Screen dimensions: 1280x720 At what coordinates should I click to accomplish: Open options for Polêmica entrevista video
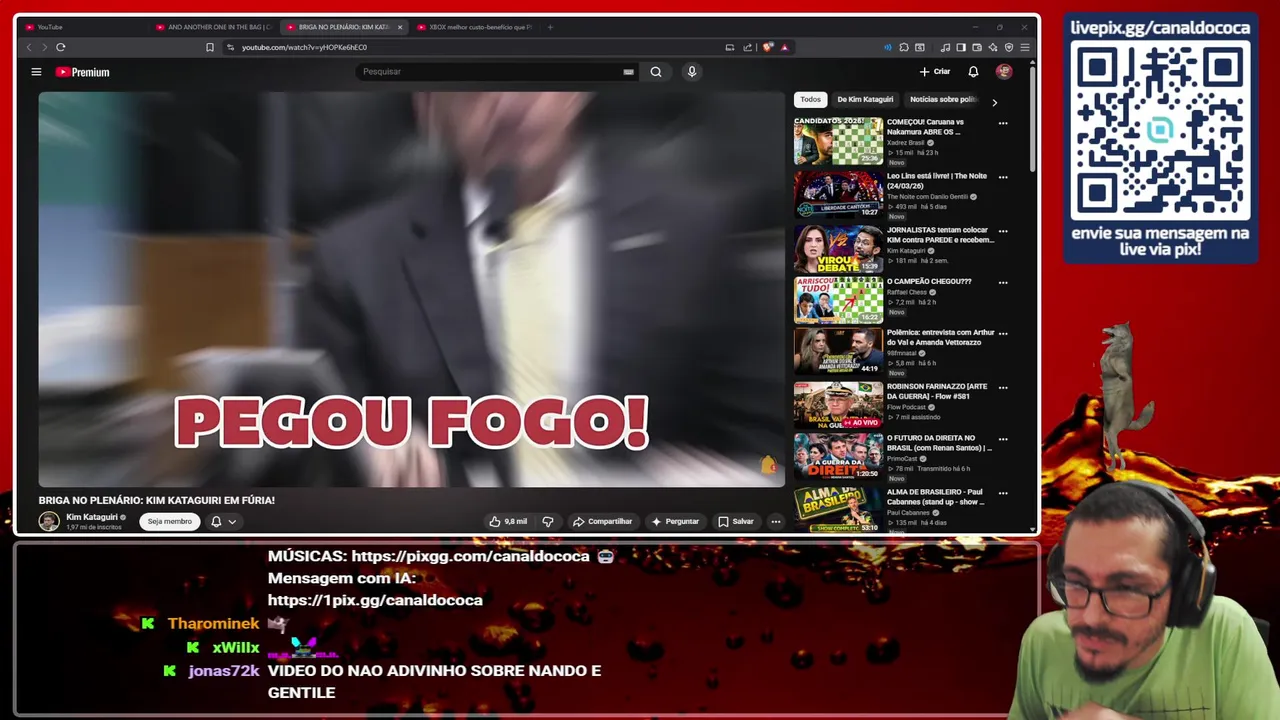[x=1003, y=333]
